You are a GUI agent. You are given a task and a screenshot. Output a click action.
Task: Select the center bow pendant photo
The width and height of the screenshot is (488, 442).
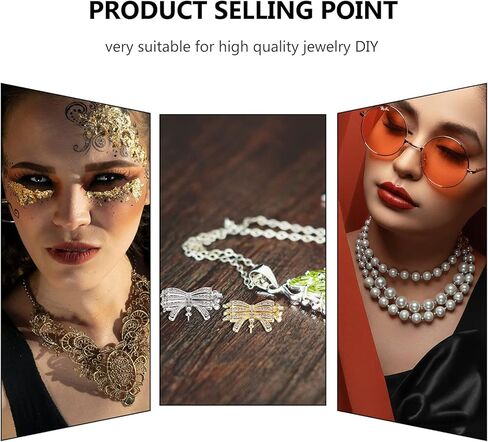coord(243,260)
